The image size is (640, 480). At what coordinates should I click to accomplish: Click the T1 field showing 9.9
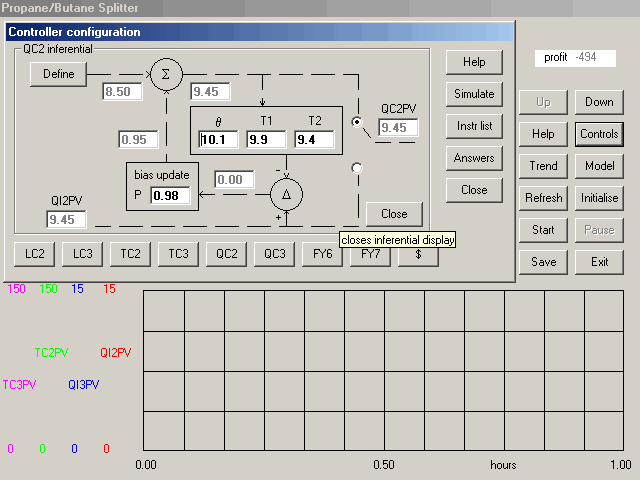click(x=266, y=139)
